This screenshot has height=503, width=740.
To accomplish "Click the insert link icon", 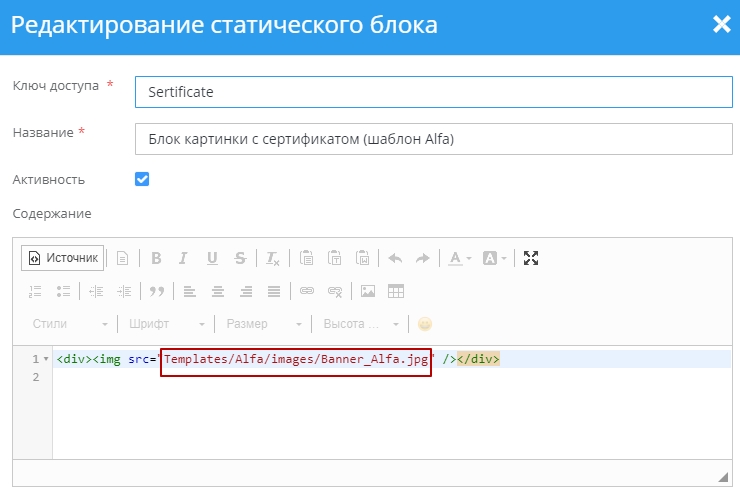I will (307, 292).
